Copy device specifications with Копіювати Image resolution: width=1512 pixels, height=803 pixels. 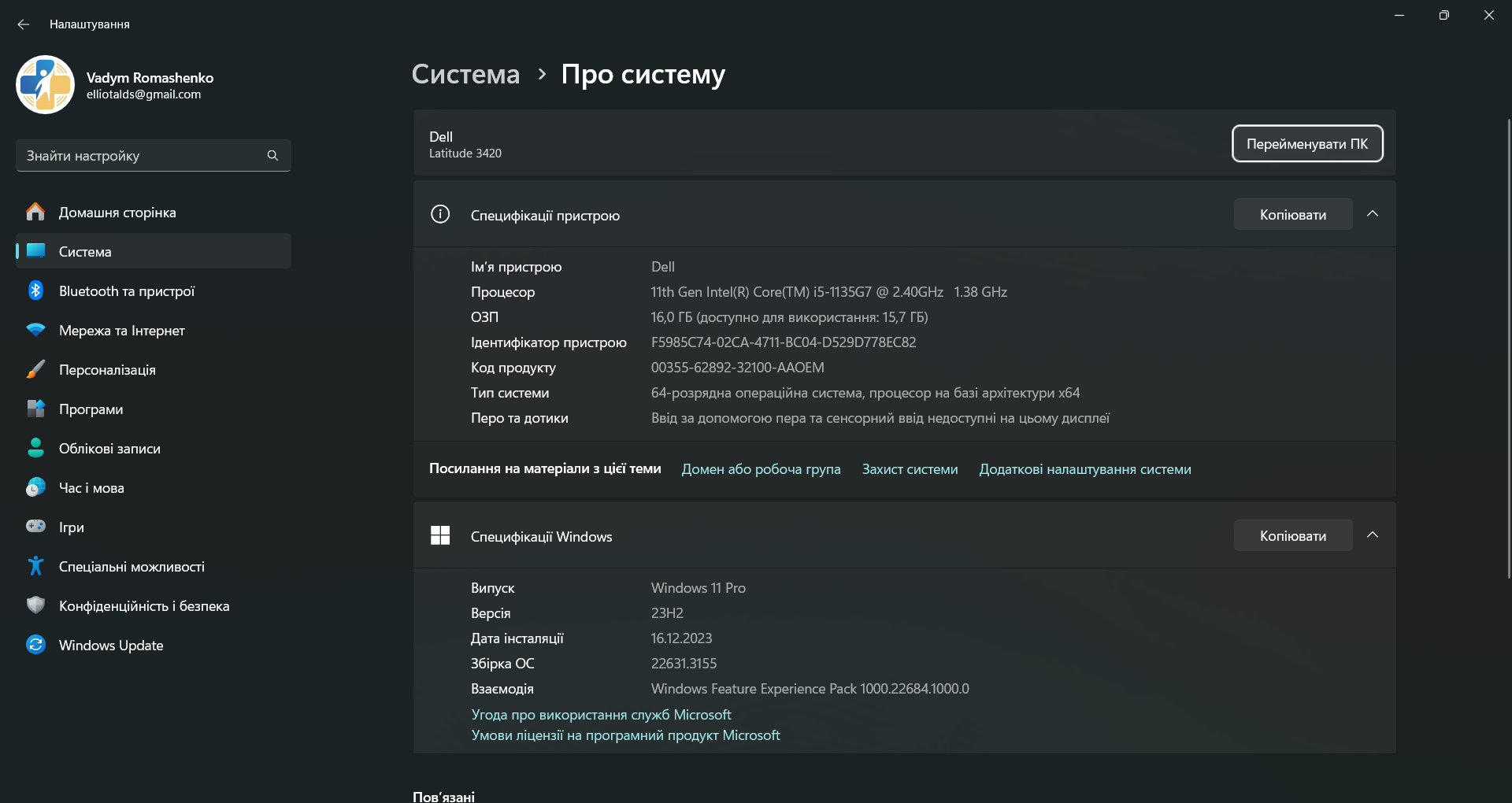(x=1292, y=215)
